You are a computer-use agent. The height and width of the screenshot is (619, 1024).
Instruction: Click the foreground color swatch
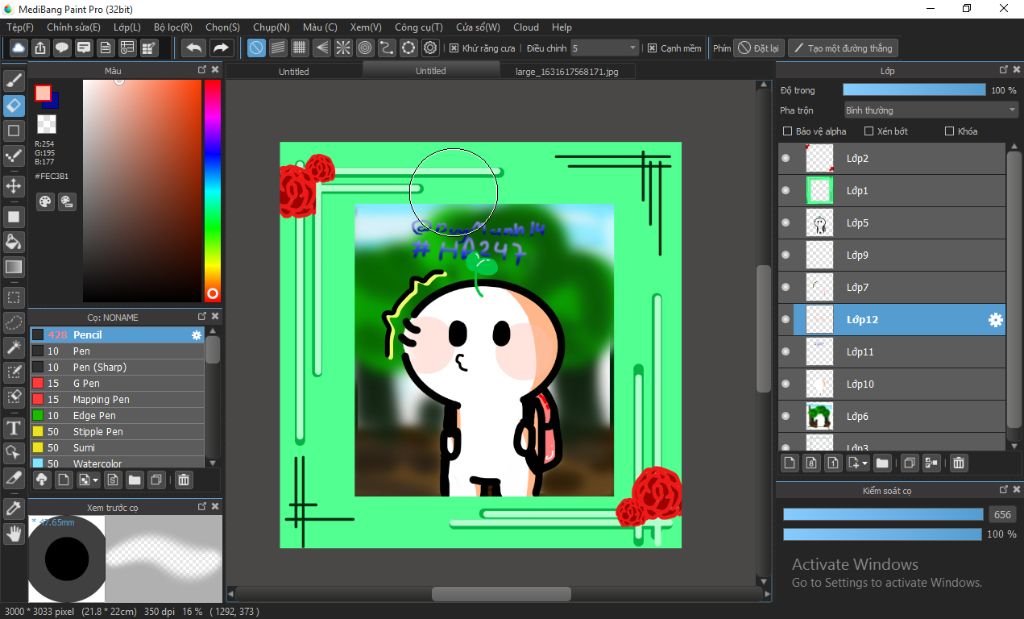43,93
